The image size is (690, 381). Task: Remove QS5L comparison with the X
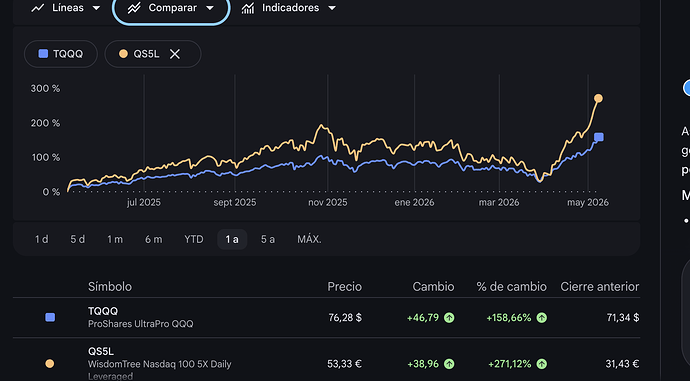coord(175,54)
